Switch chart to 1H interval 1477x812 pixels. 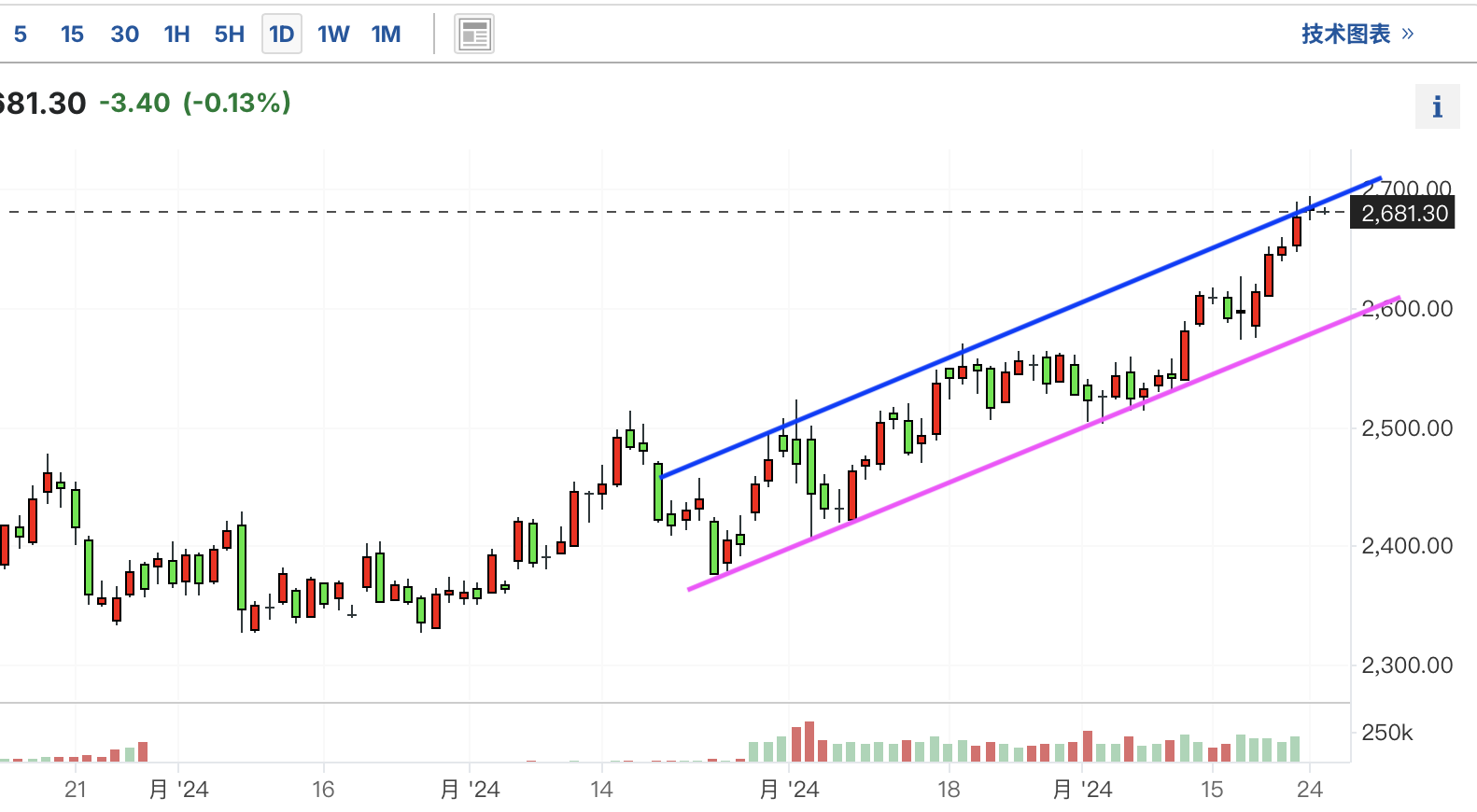[x=176, y=35]
